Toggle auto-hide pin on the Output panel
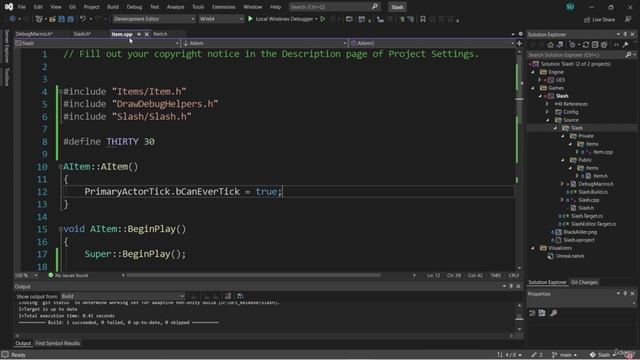640x360 pixels. tap(511, 287)
